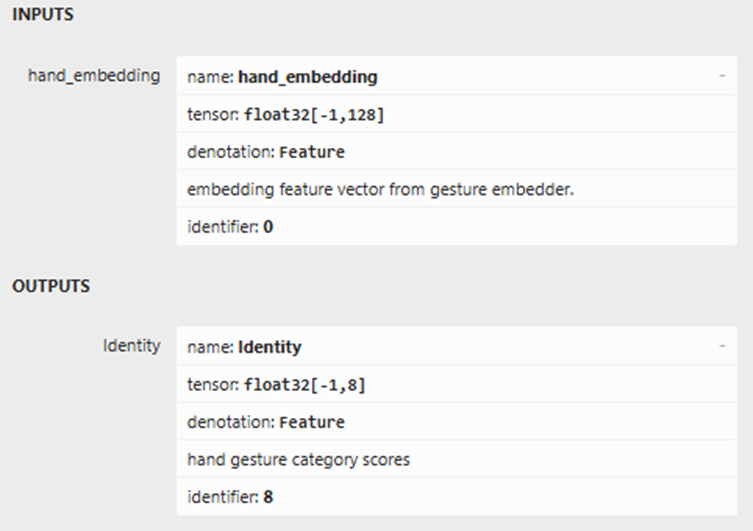Click the output identifier 8 row
Screen dimensions: 753x531
tap(457, 497)
